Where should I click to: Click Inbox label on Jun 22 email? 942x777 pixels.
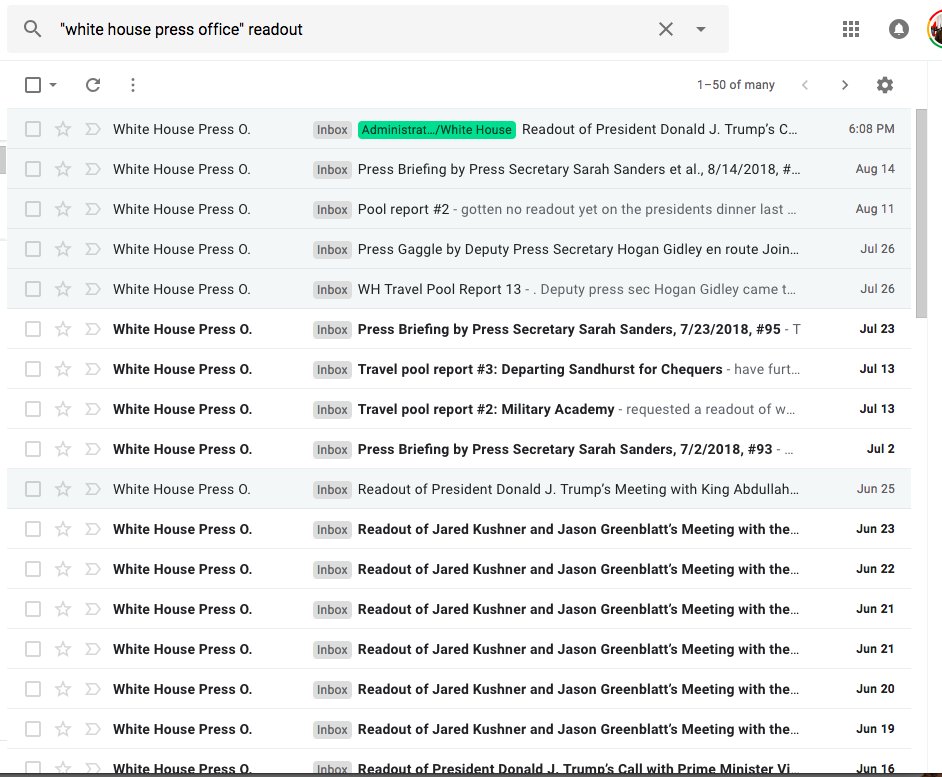coord(332,569)
